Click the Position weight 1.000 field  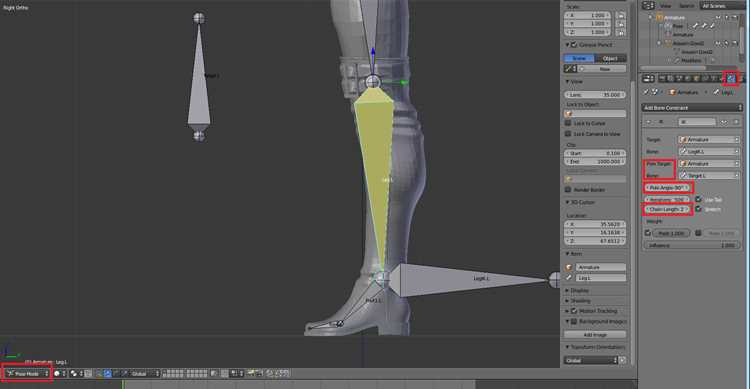point(672,233)
